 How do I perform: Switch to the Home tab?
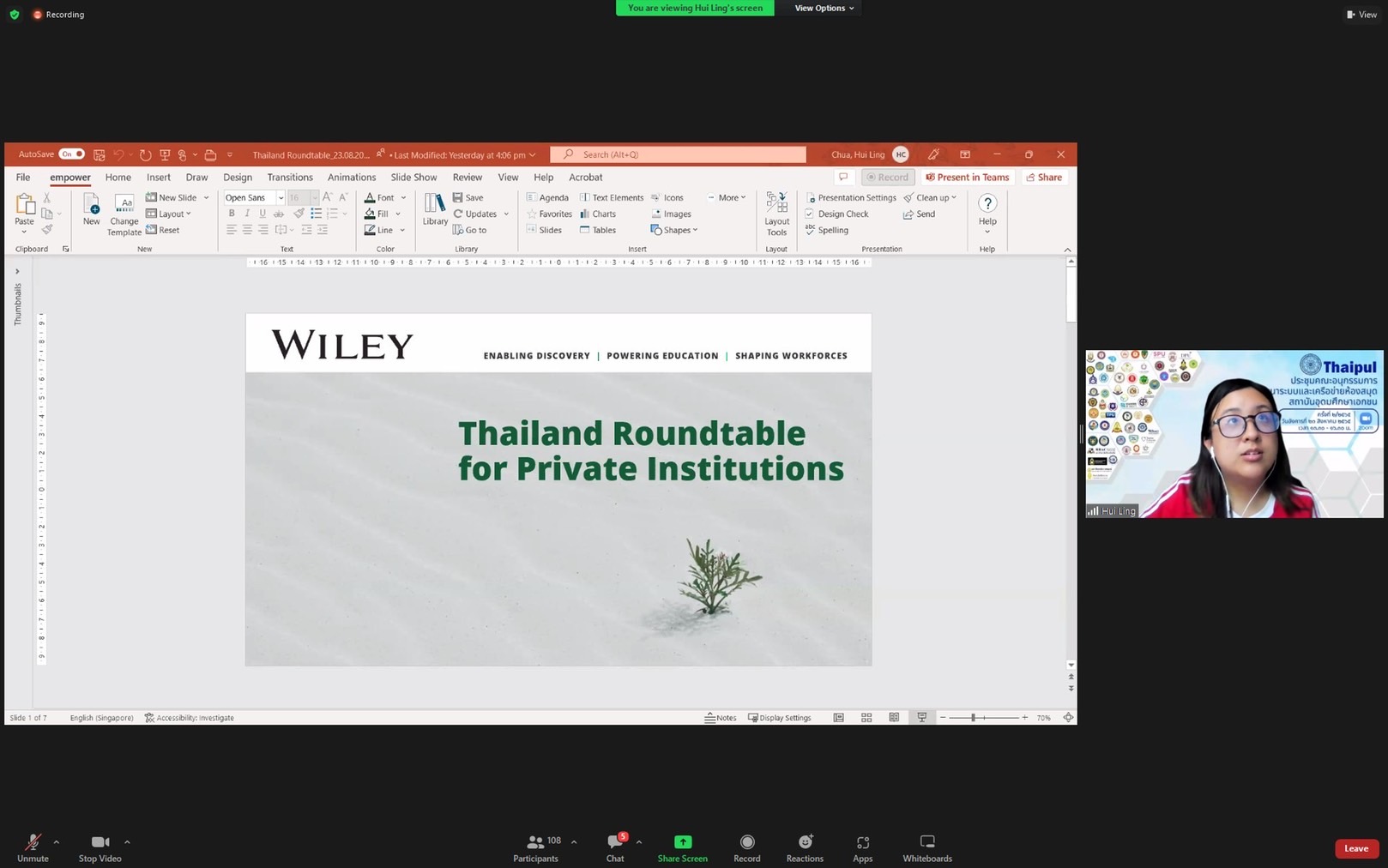(118, 178)
